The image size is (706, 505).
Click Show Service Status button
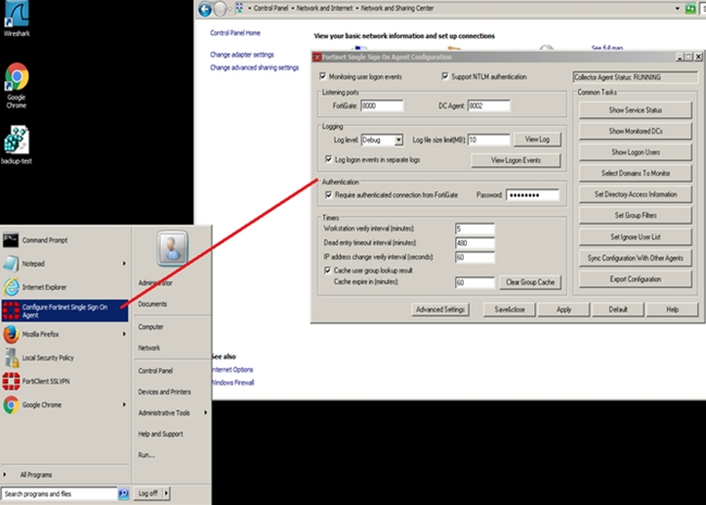(x=635, y=110)
